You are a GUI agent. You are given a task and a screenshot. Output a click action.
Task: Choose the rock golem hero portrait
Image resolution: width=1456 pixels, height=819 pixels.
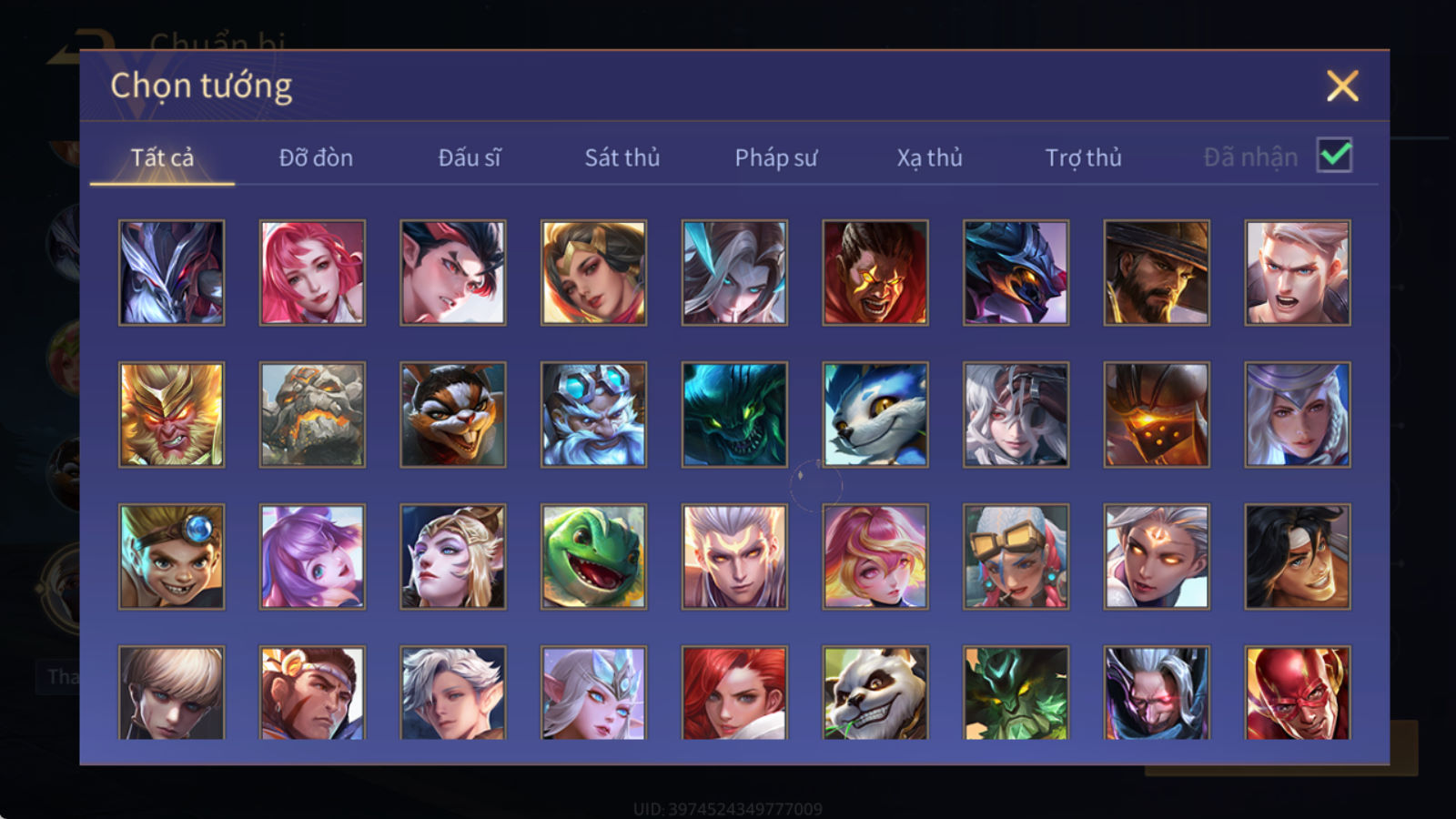(x=312, y=414)
